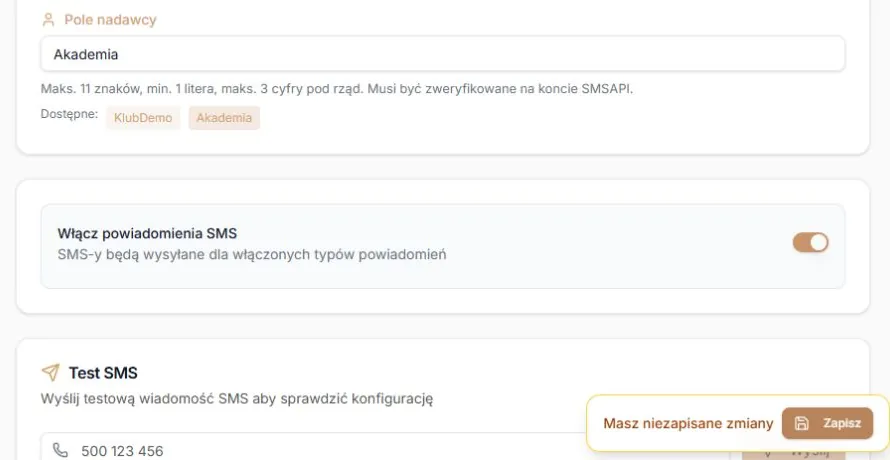Click the Test SMS section title
This screenshot has height=460, width=890.
[x=103, y=373]
